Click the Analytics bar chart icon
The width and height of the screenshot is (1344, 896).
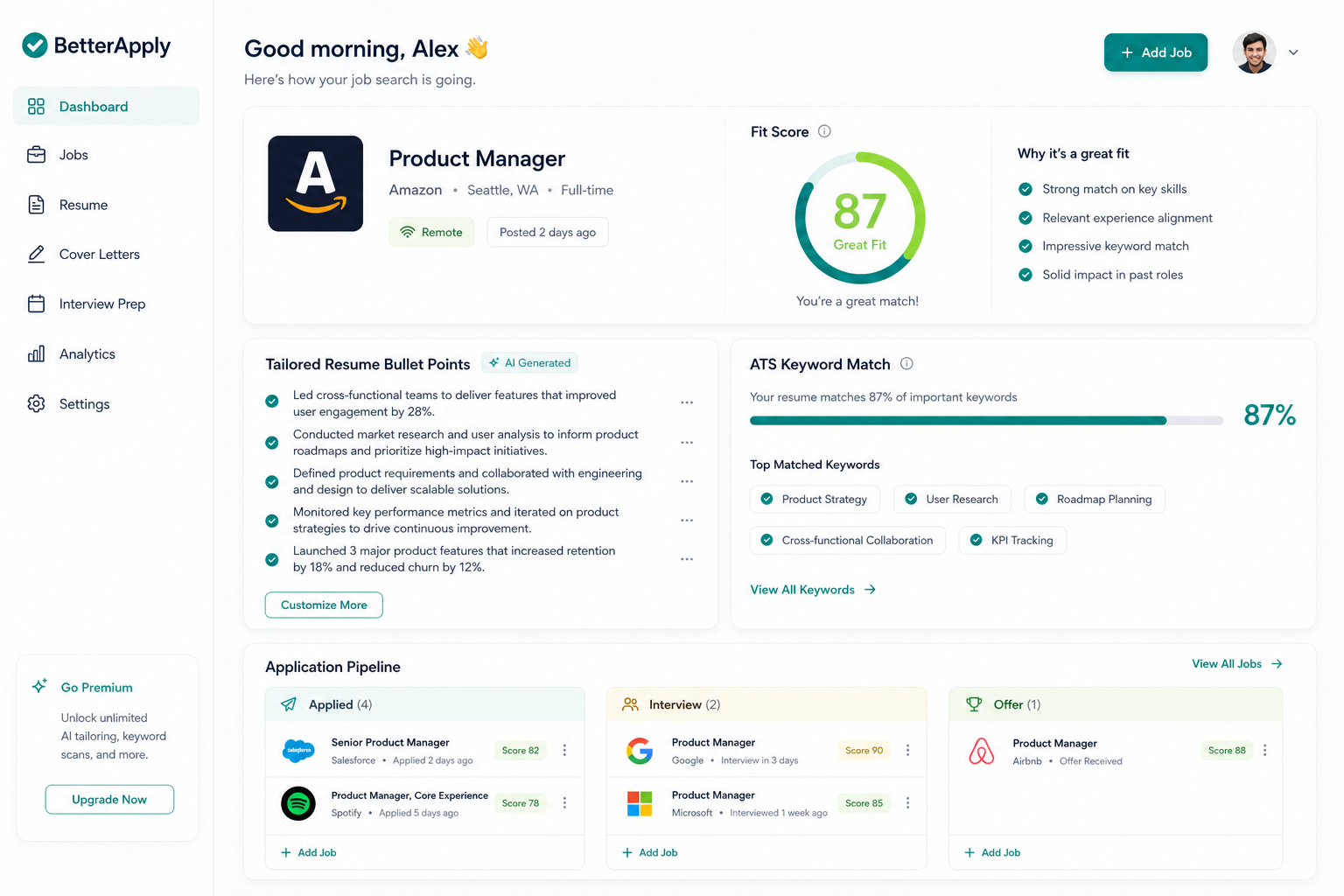pos(36,353)
